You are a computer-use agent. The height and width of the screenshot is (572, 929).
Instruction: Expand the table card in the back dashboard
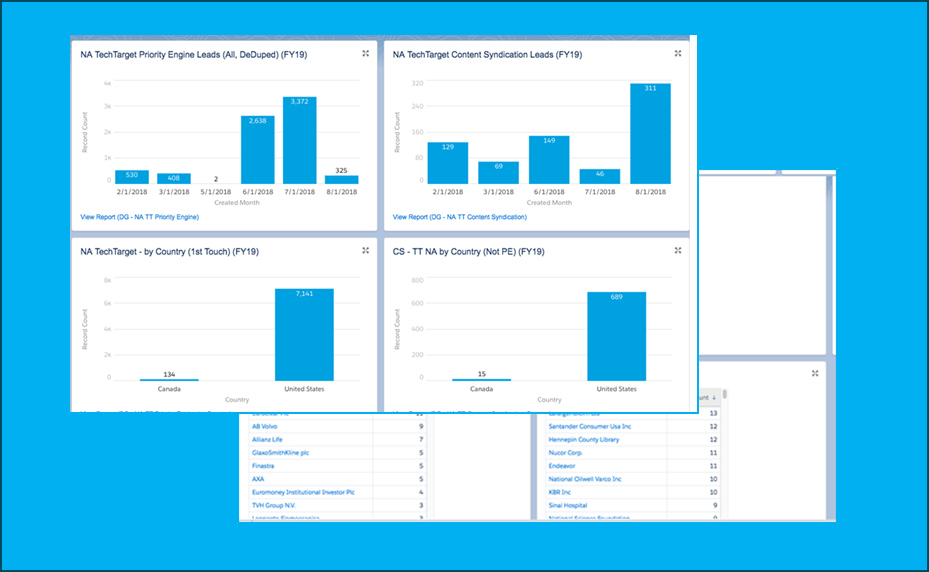pyautogui.click(x=815, y=373)
